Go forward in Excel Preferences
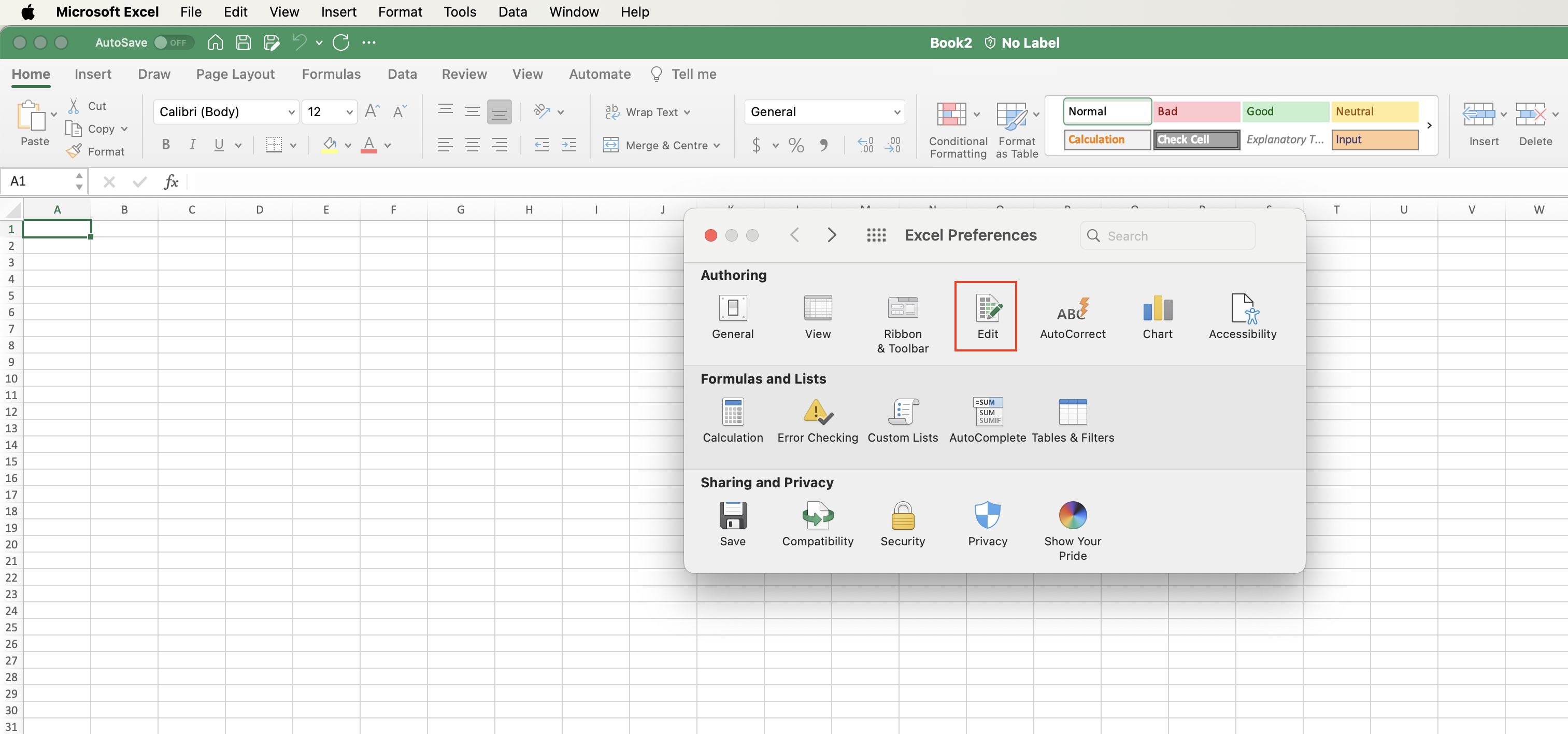The width and height of the screenshot is (1568, 734). (832, 235)
